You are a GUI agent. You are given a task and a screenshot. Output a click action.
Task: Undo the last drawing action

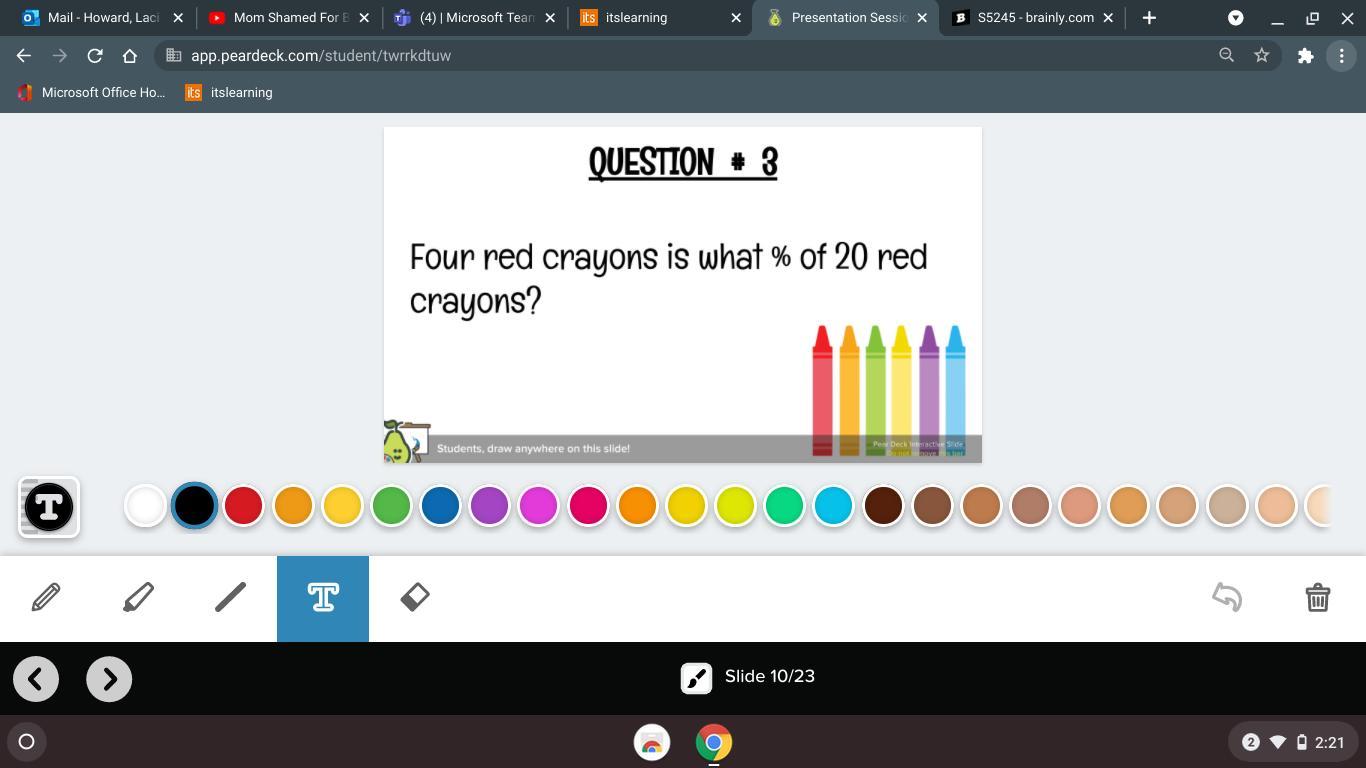(x=1227, y=598)
